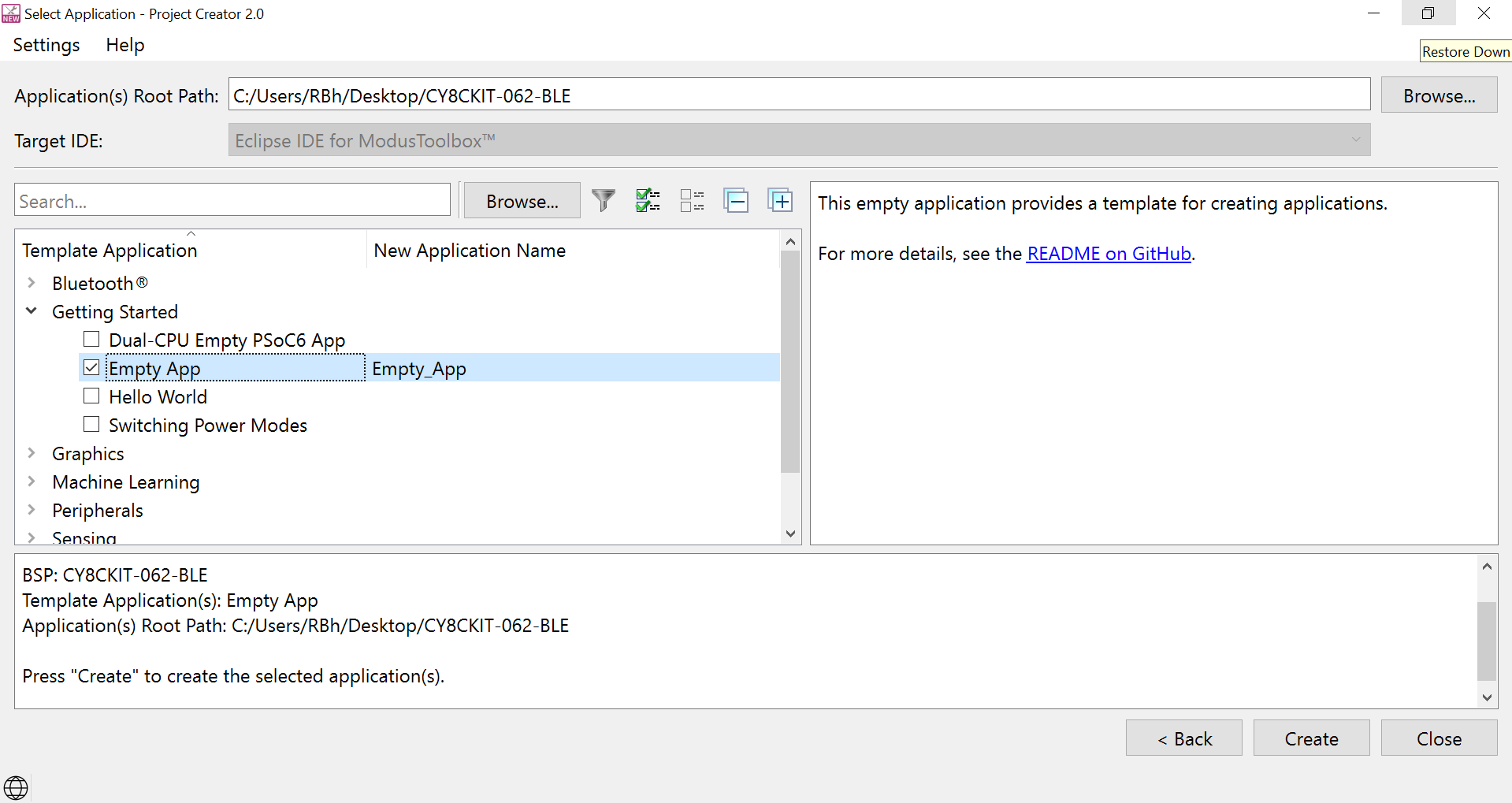1512x803 pixels.
Task: Select the Graphics category label
Action: pos(88,453)
